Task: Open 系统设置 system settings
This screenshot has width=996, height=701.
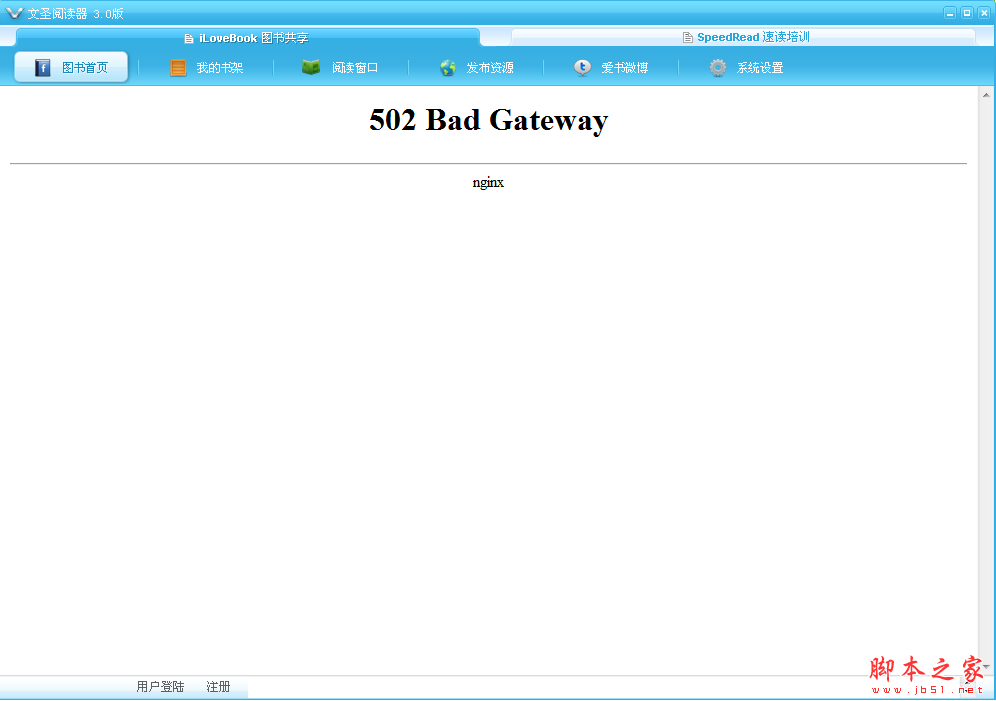Action: pyautogui.click(x=760, y=67)
